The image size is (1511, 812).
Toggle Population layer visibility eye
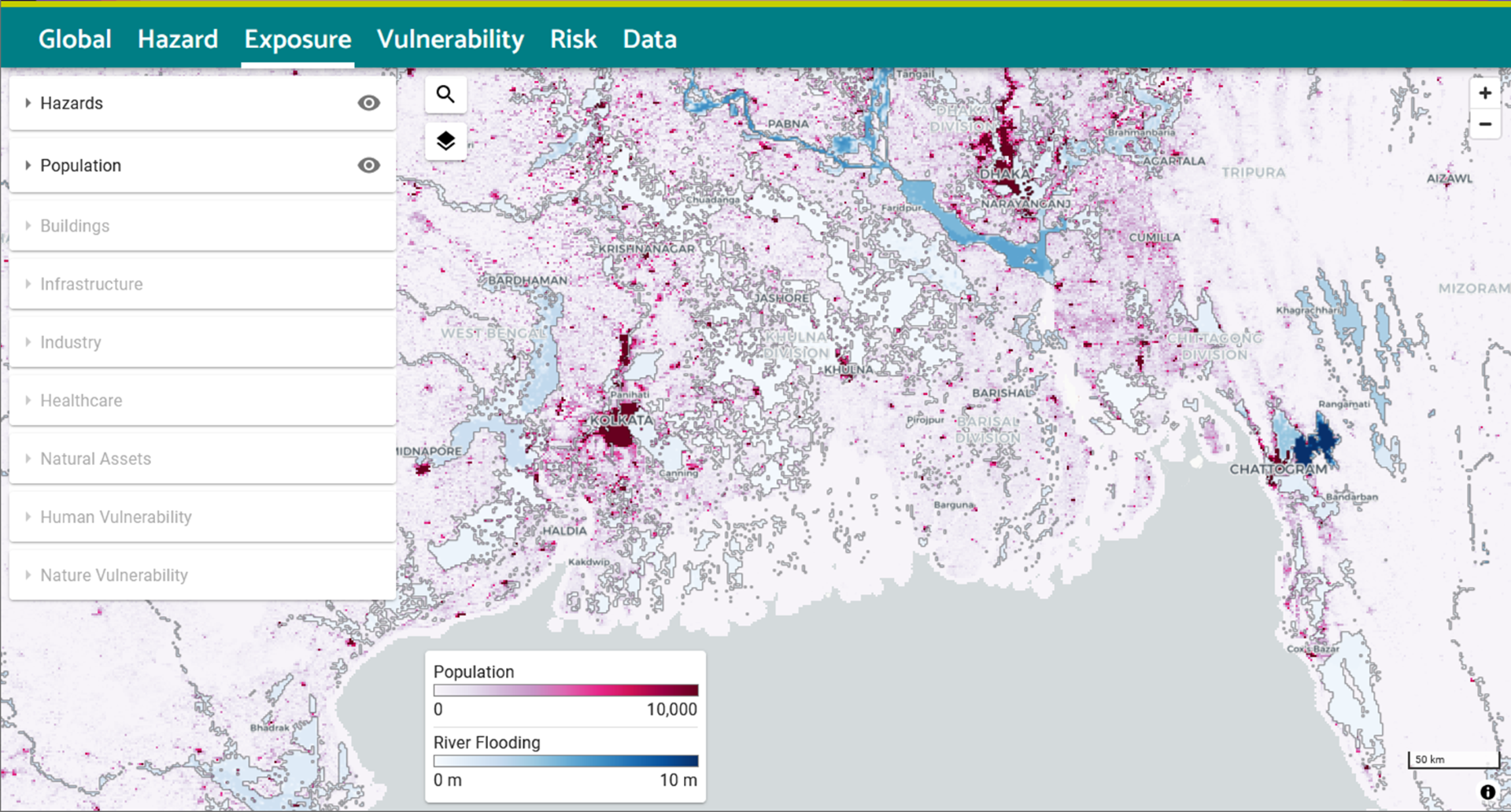click(368, 165)
